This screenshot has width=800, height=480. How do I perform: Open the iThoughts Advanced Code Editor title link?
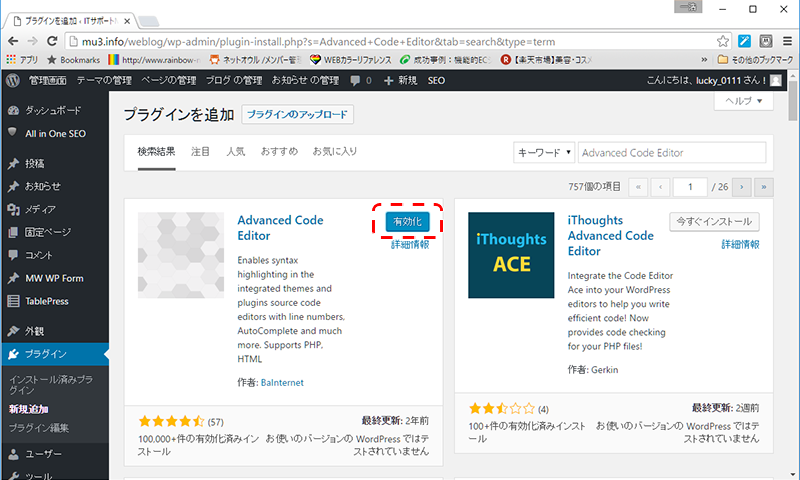click(611, 236)
